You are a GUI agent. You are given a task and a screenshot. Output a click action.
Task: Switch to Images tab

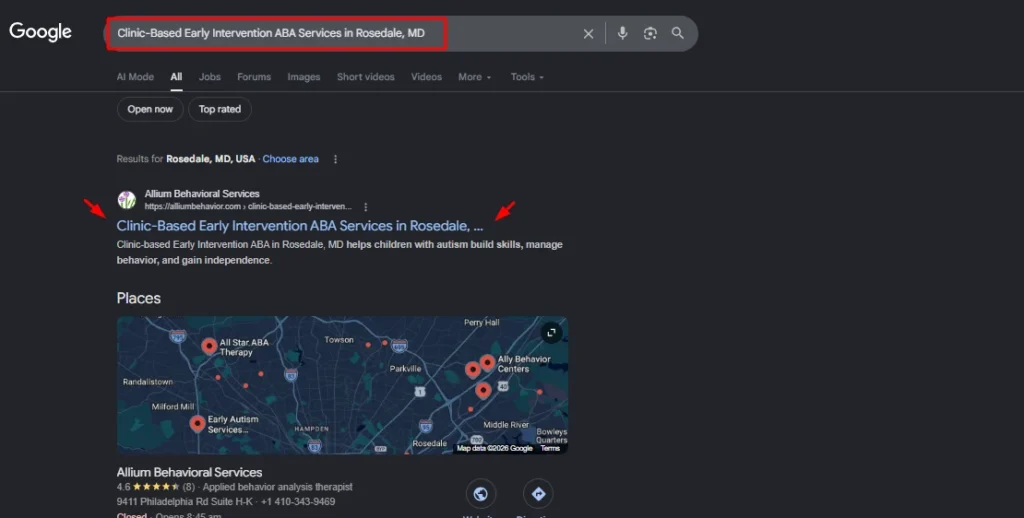click(304, 77)
